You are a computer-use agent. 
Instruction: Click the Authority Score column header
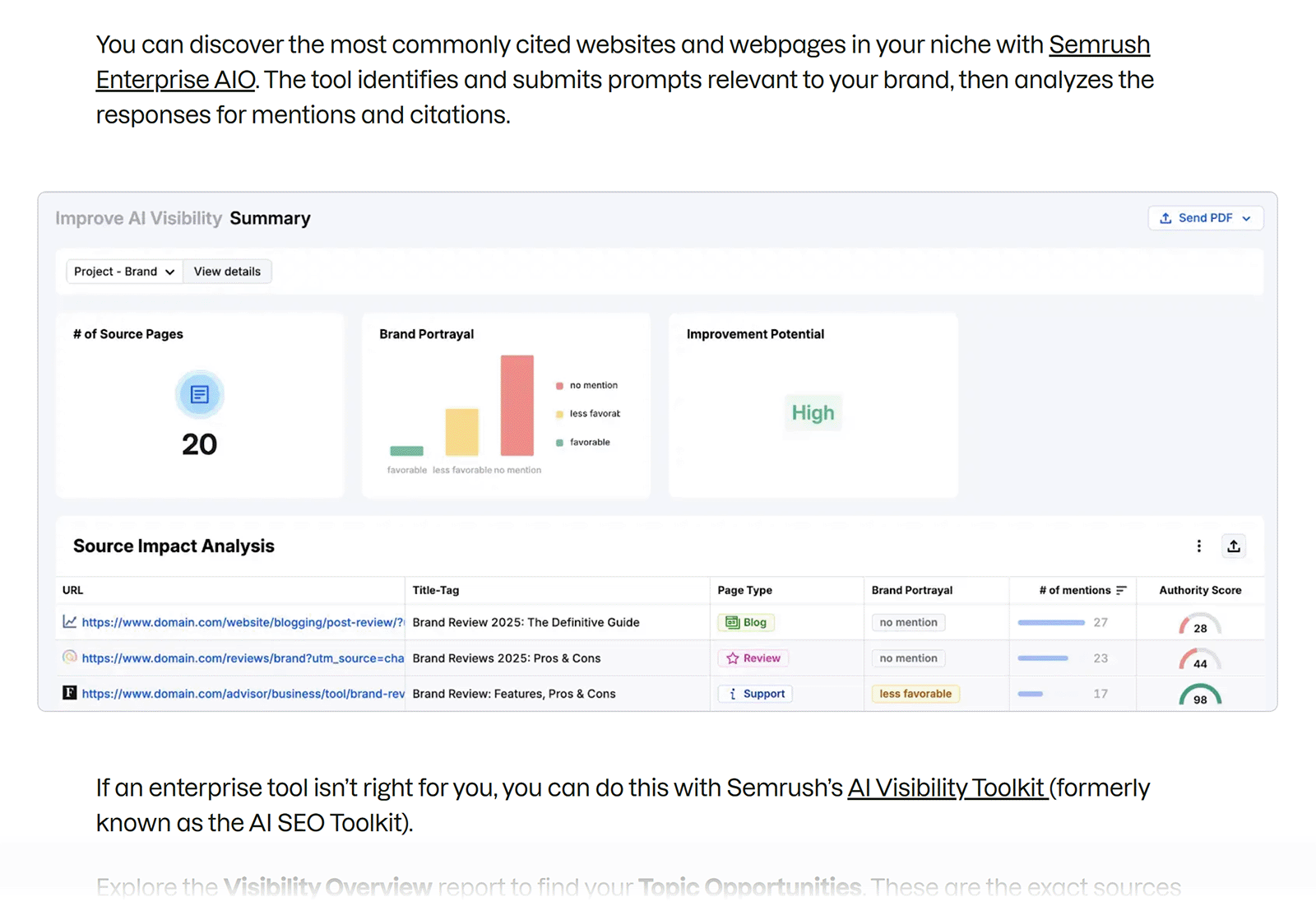(x=1200, y=590)
